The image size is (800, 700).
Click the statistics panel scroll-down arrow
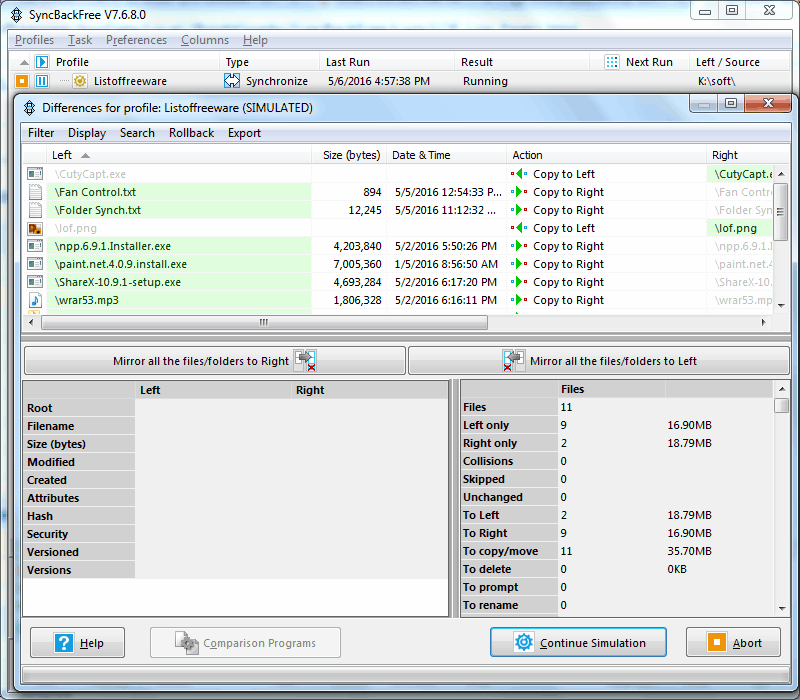pos(782,608)
